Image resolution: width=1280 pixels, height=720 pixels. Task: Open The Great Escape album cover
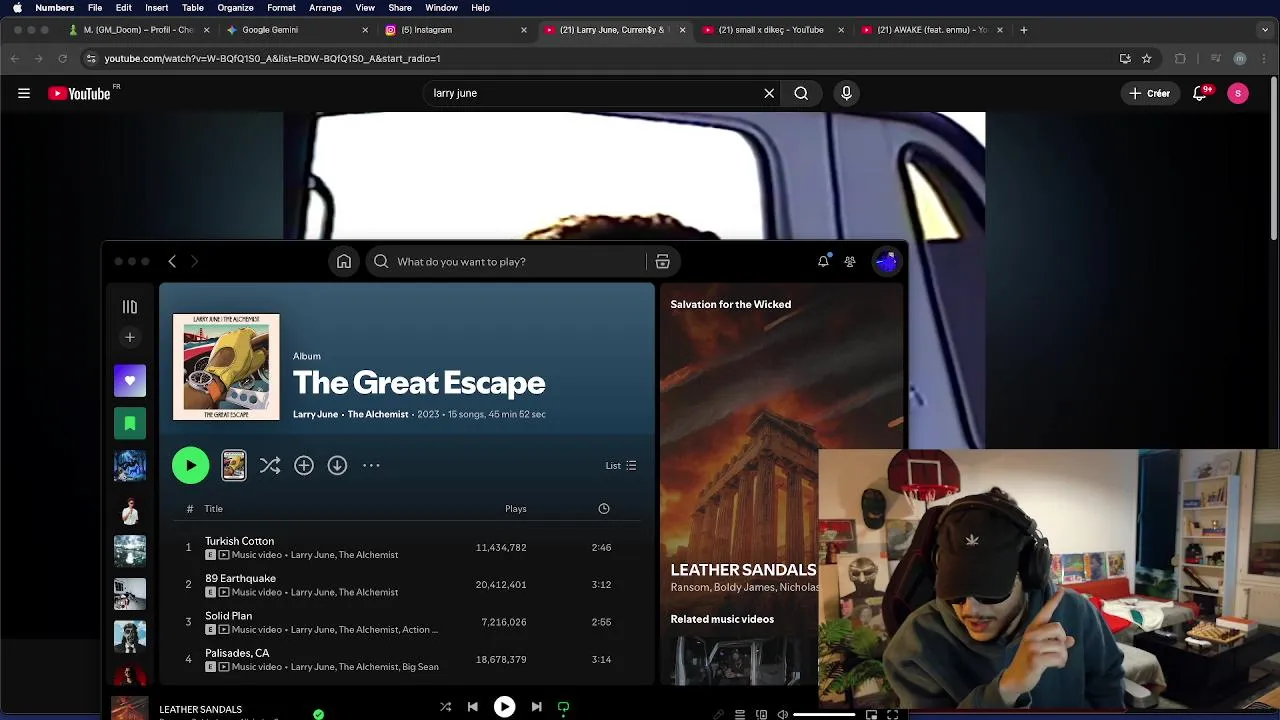tap(226, 367)
